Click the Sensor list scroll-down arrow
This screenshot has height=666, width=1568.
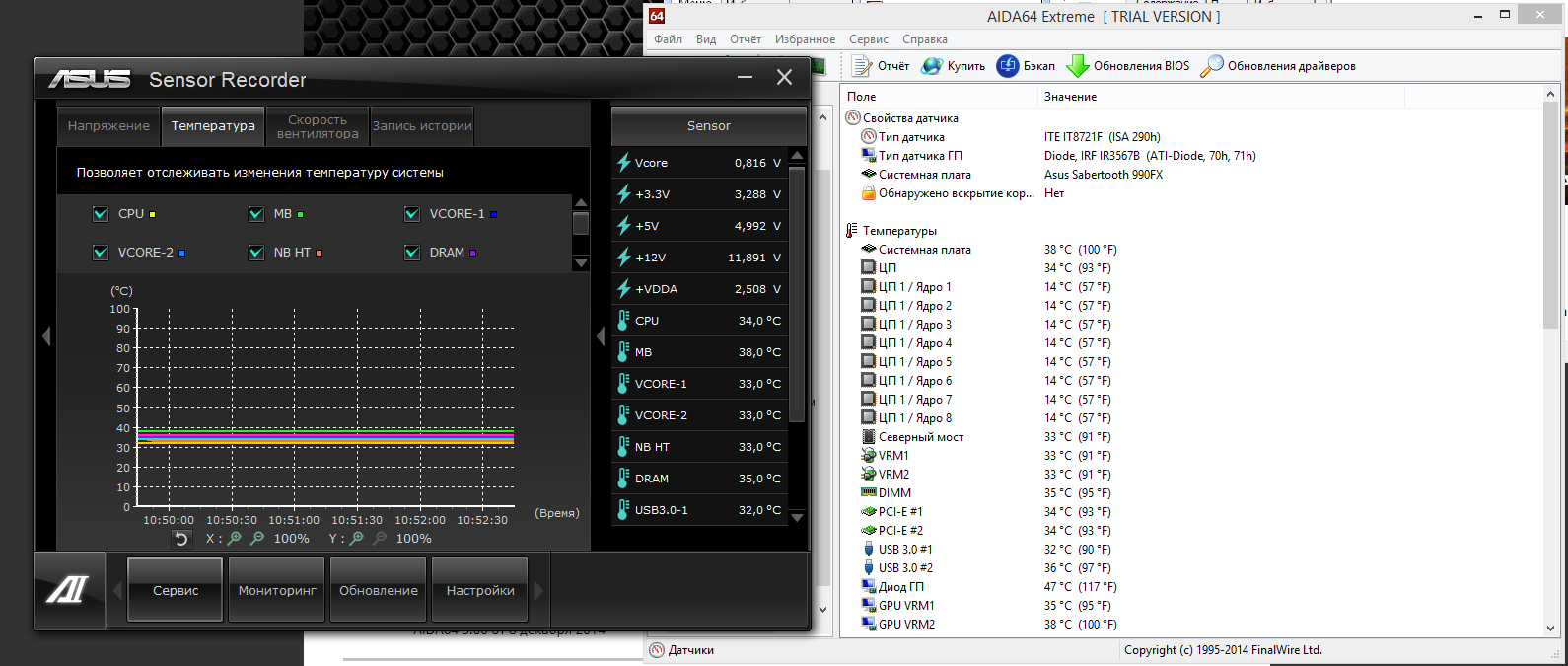(x=798, y=517)
